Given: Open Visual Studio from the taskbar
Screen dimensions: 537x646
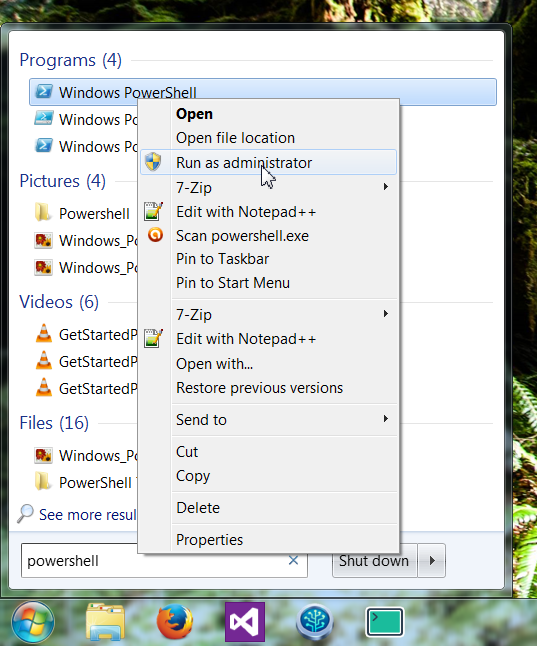Looking at the screenshot, I should pyautogui.click(x=245, y=622).
